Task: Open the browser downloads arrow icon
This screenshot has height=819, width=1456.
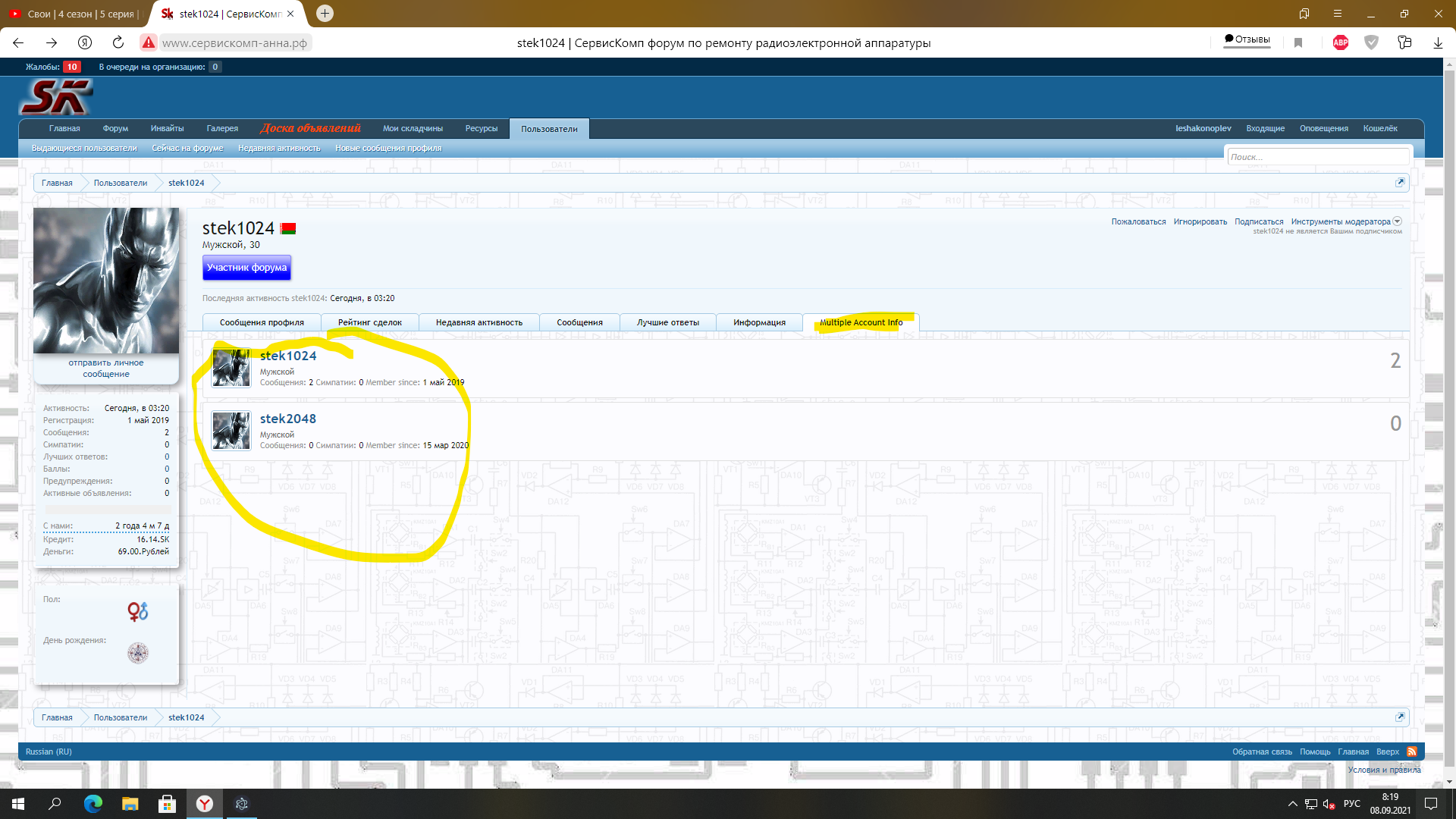Action: click(1437, 42)
